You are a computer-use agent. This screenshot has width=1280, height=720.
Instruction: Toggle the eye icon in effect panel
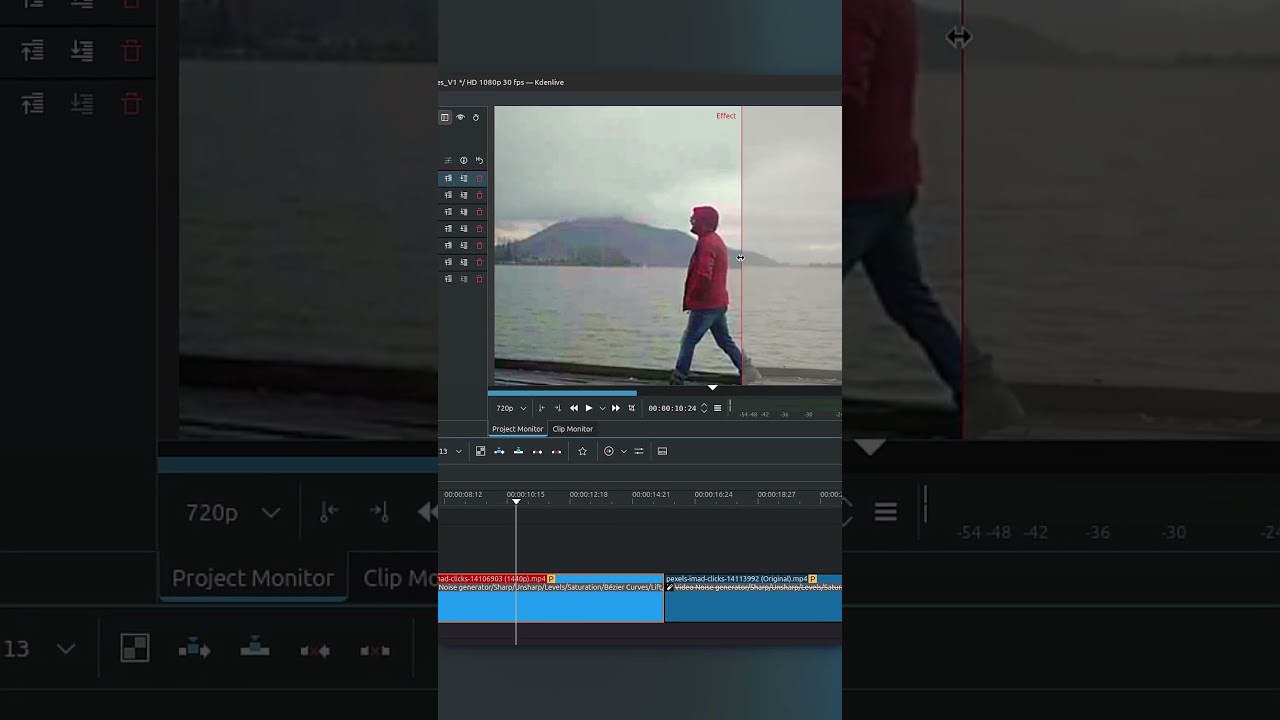pos(460,117)
